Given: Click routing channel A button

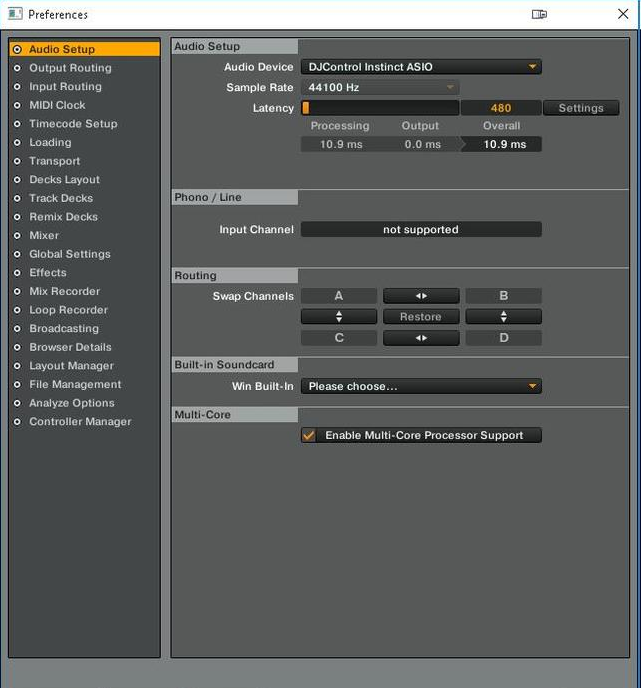Looking at the screenshot, I should (x=339, y=296).
